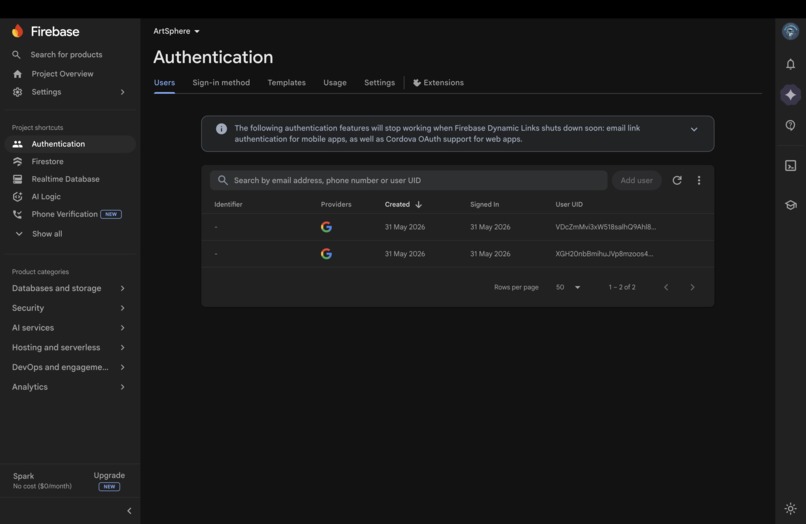Screen dimensions: 806x524
Task: Select the Users tab
Action: tap(164, 83)
